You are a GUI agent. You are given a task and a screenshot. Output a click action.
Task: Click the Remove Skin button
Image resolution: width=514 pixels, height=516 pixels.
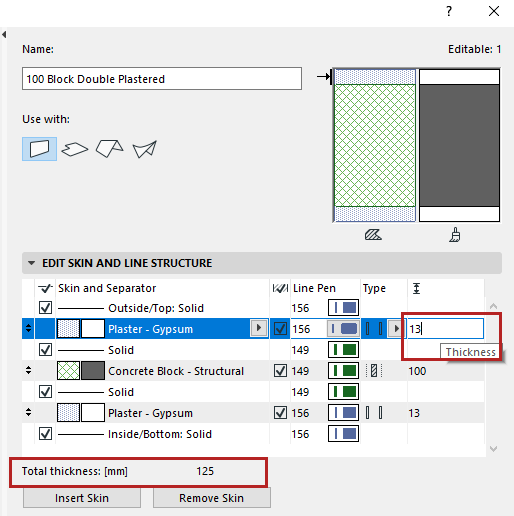tap(212, 498)
